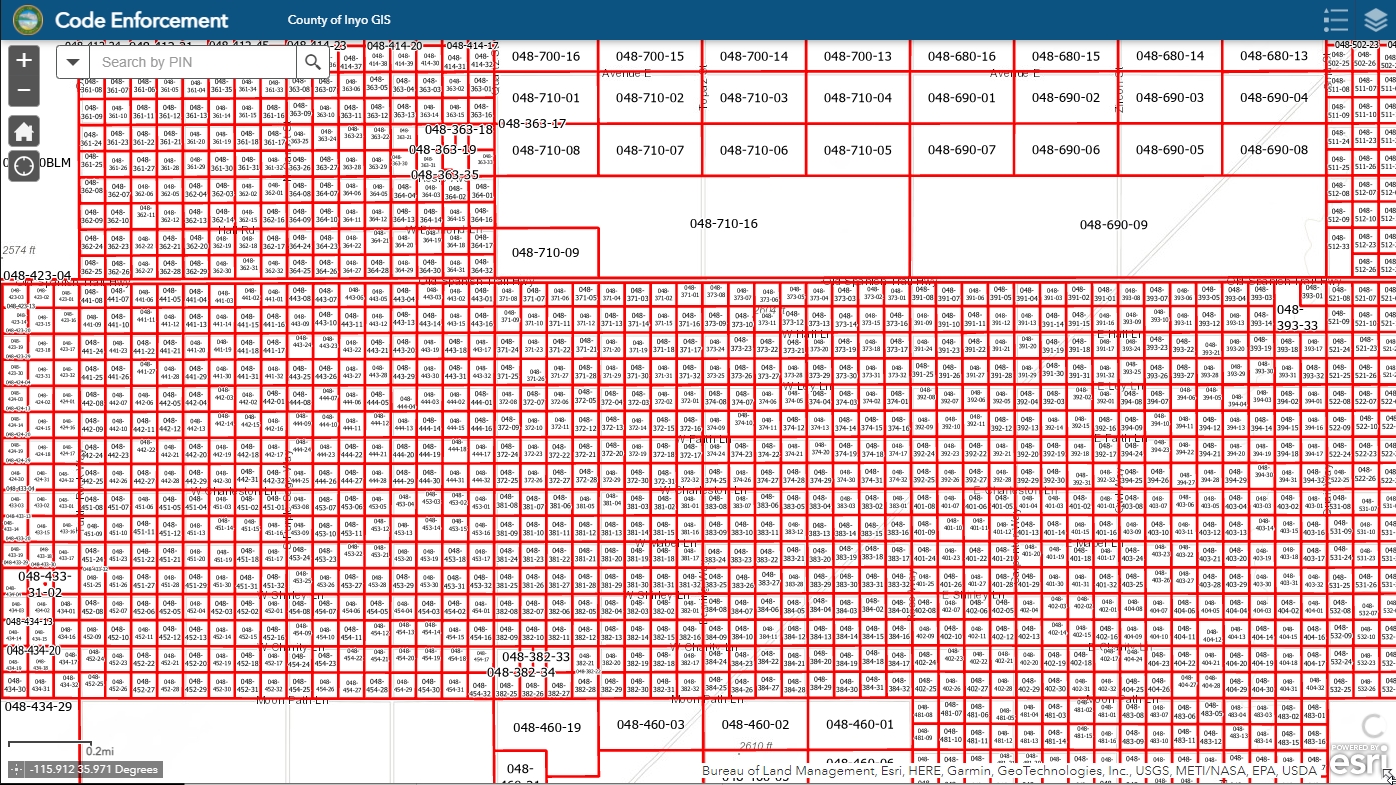Select parcel 048-710-09
The image size is (1396, 785).
545,253
